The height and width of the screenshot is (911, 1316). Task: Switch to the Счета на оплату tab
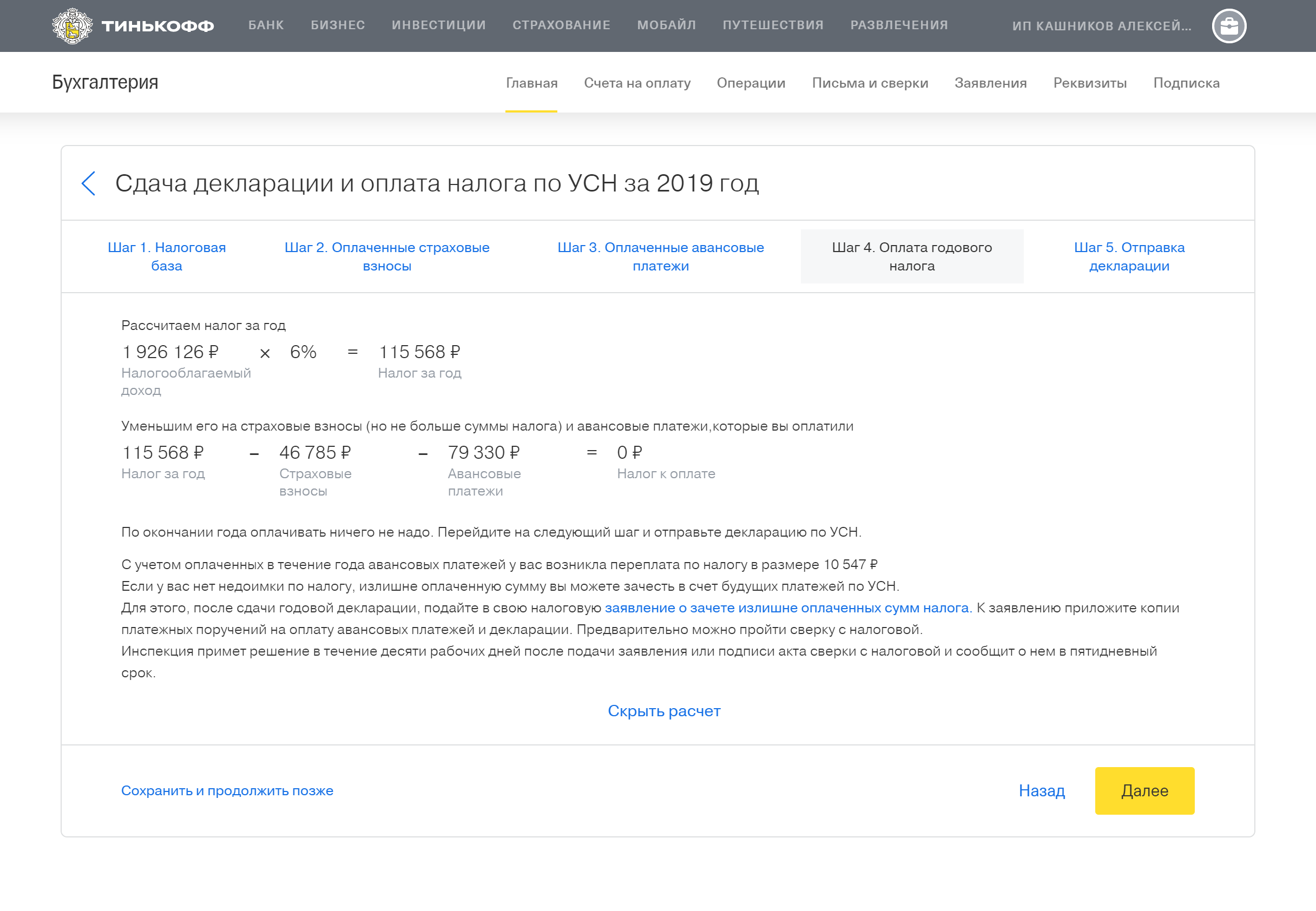[637, 83]
